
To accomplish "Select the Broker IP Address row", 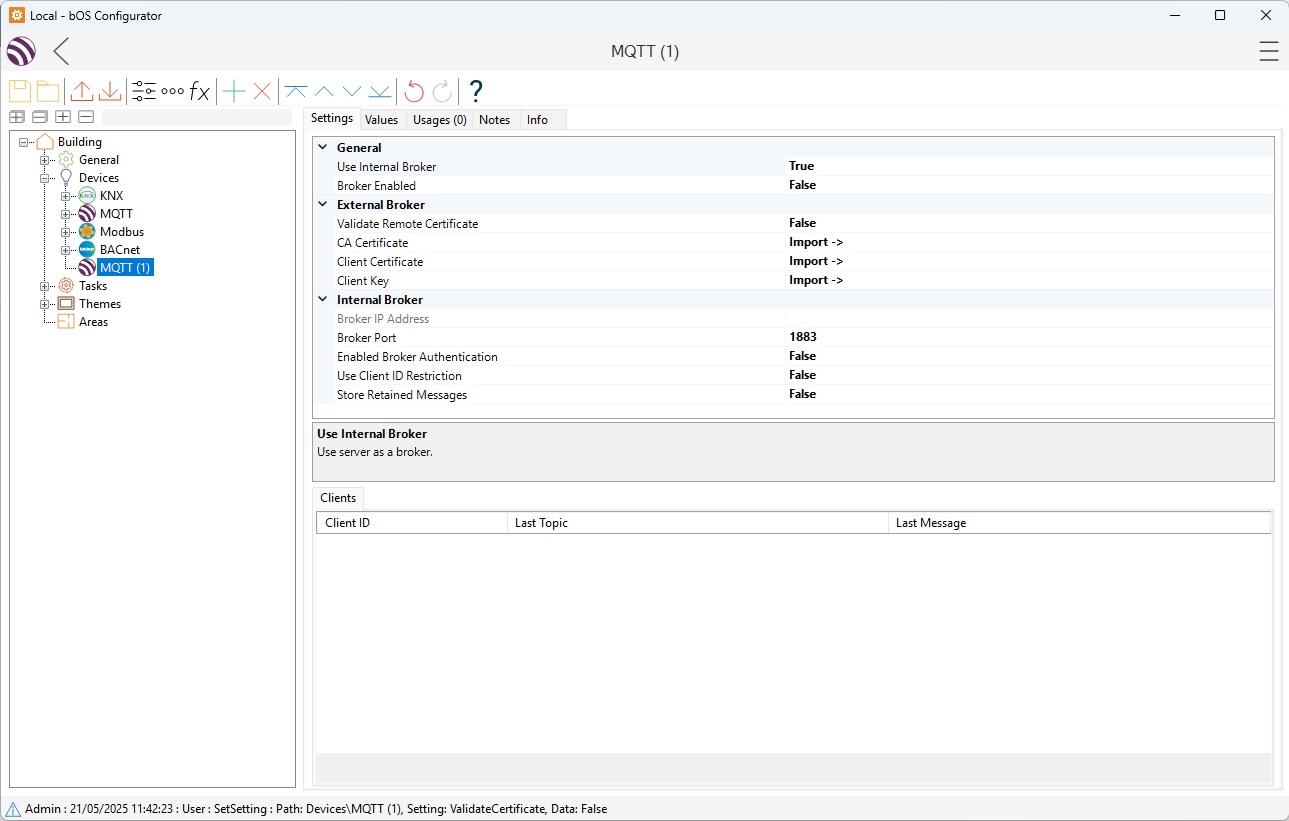I will click(x=795, y=319).
